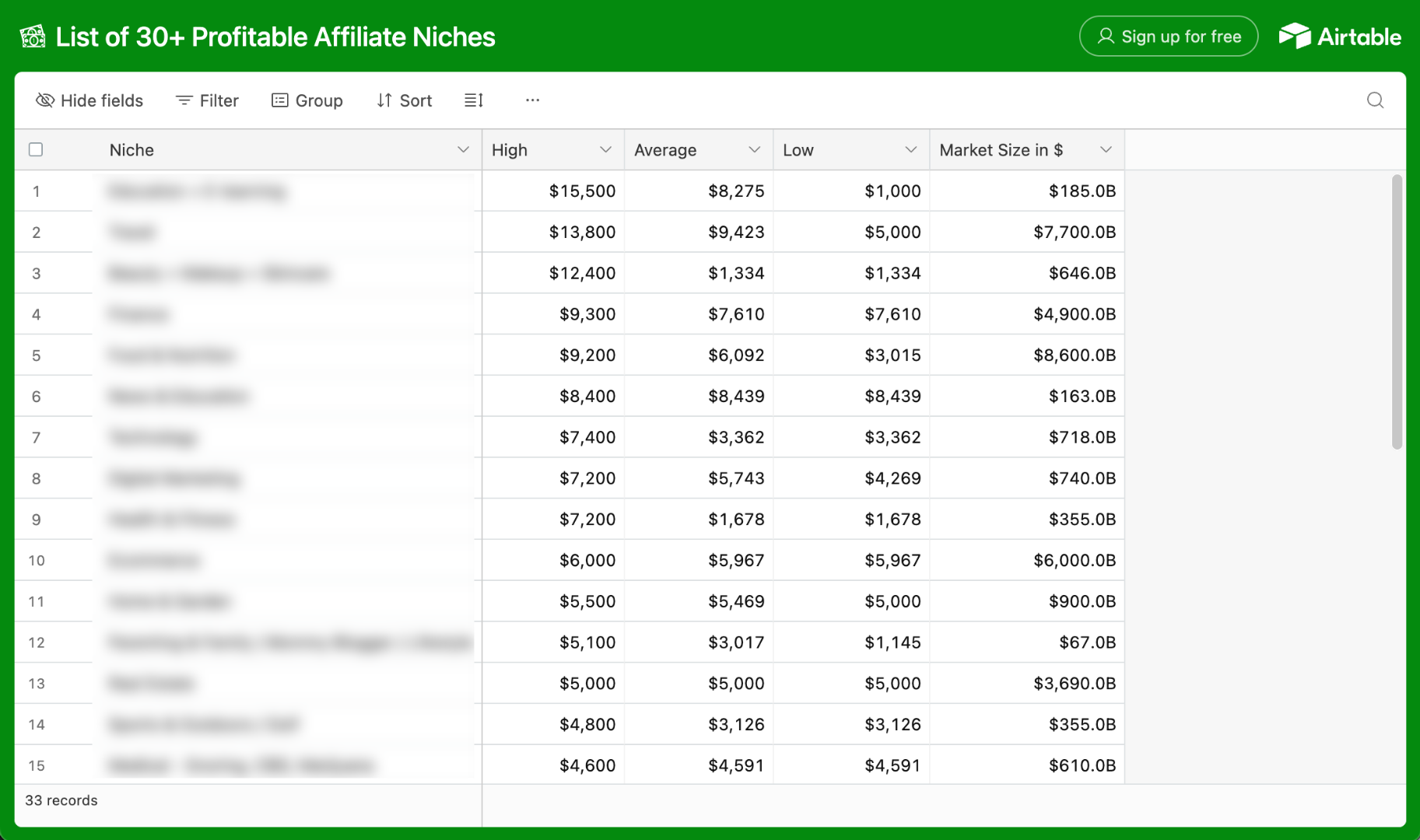This screenshot has height=840, width=1420.
Task: Click the $15,500 High value cell
Action: point(553,191)
